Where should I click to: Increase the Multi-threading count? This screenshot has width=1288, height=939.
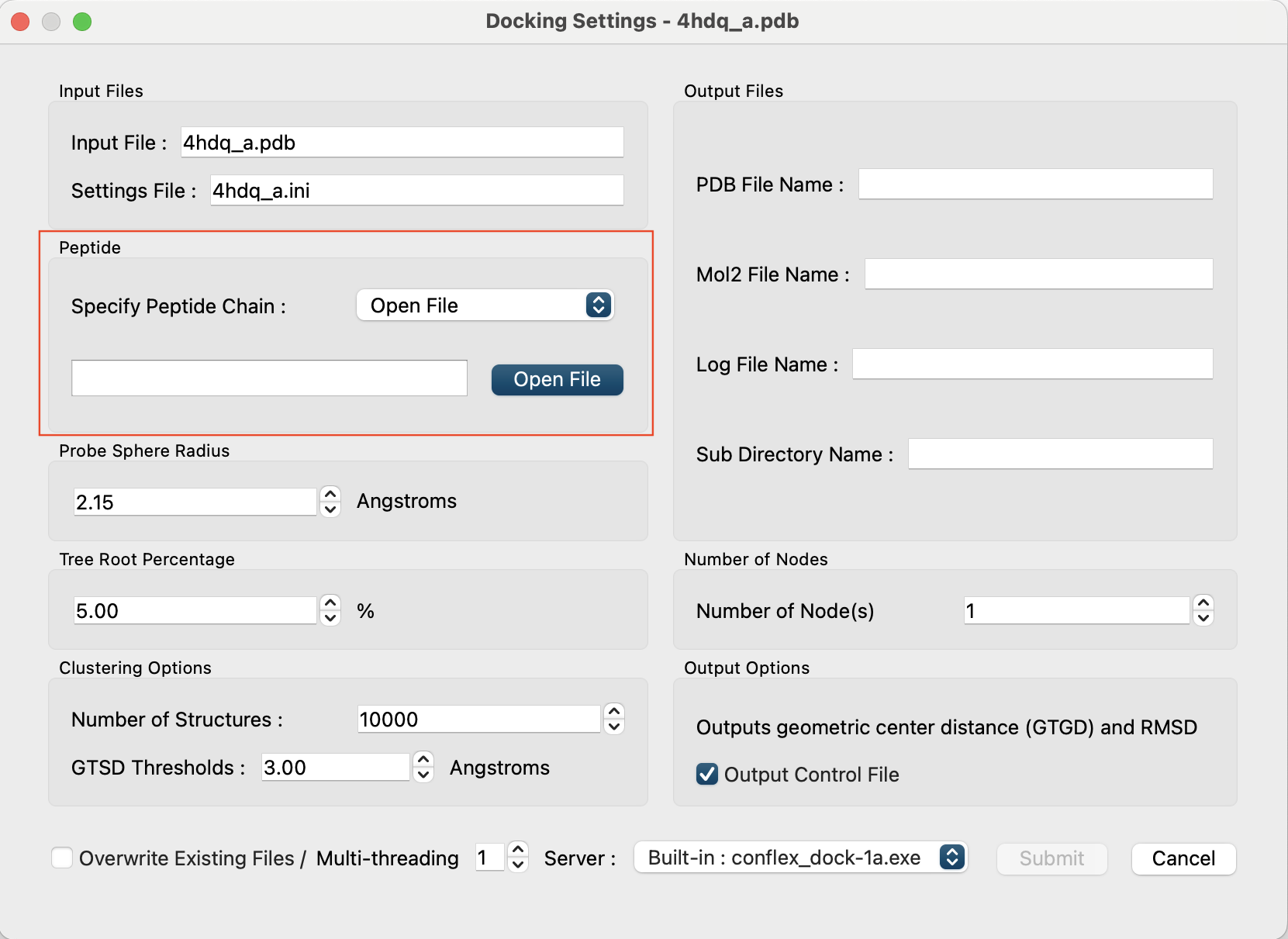518,851
